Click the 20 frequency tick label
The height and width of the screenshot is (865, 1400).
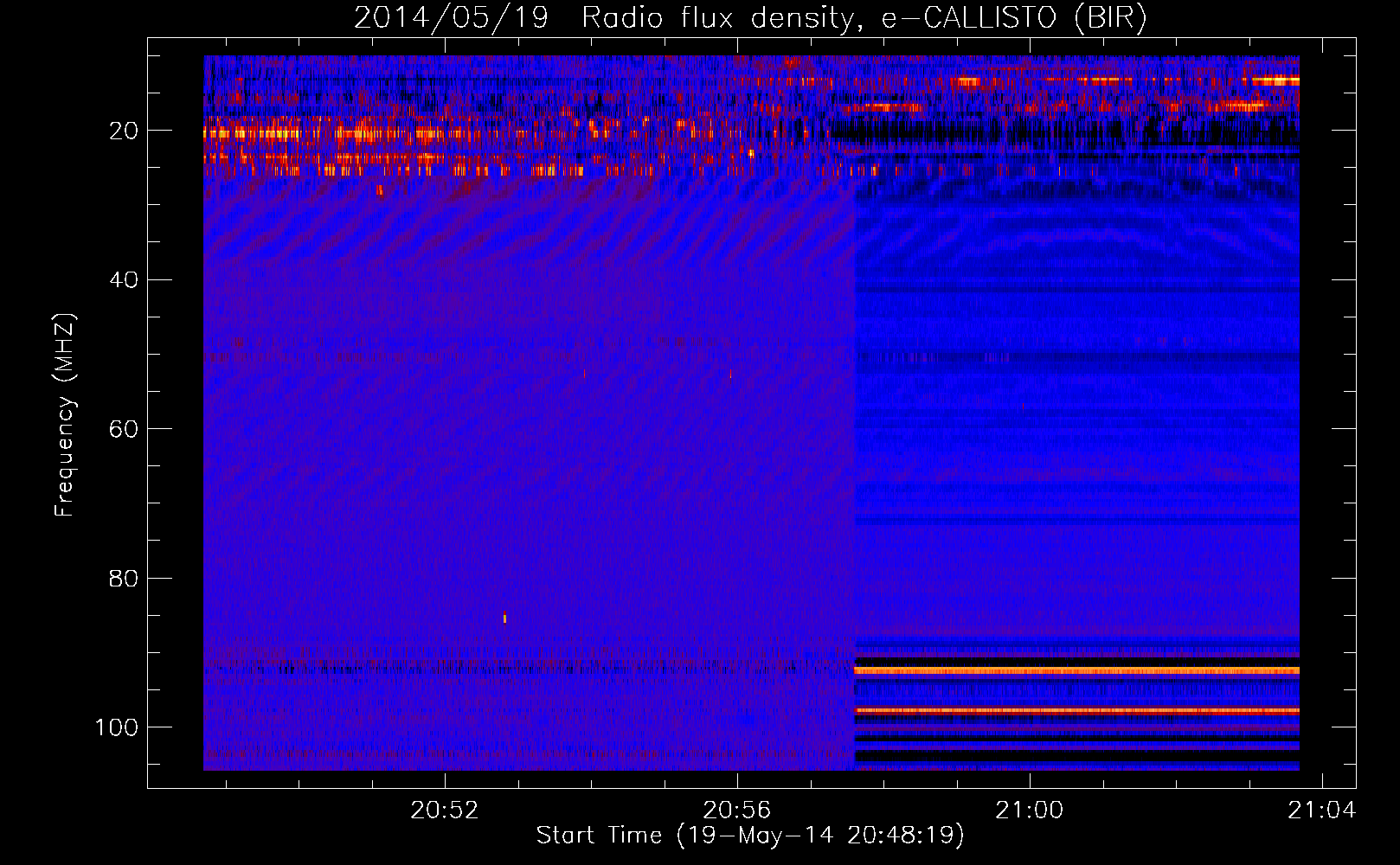(x=124, y=131)
